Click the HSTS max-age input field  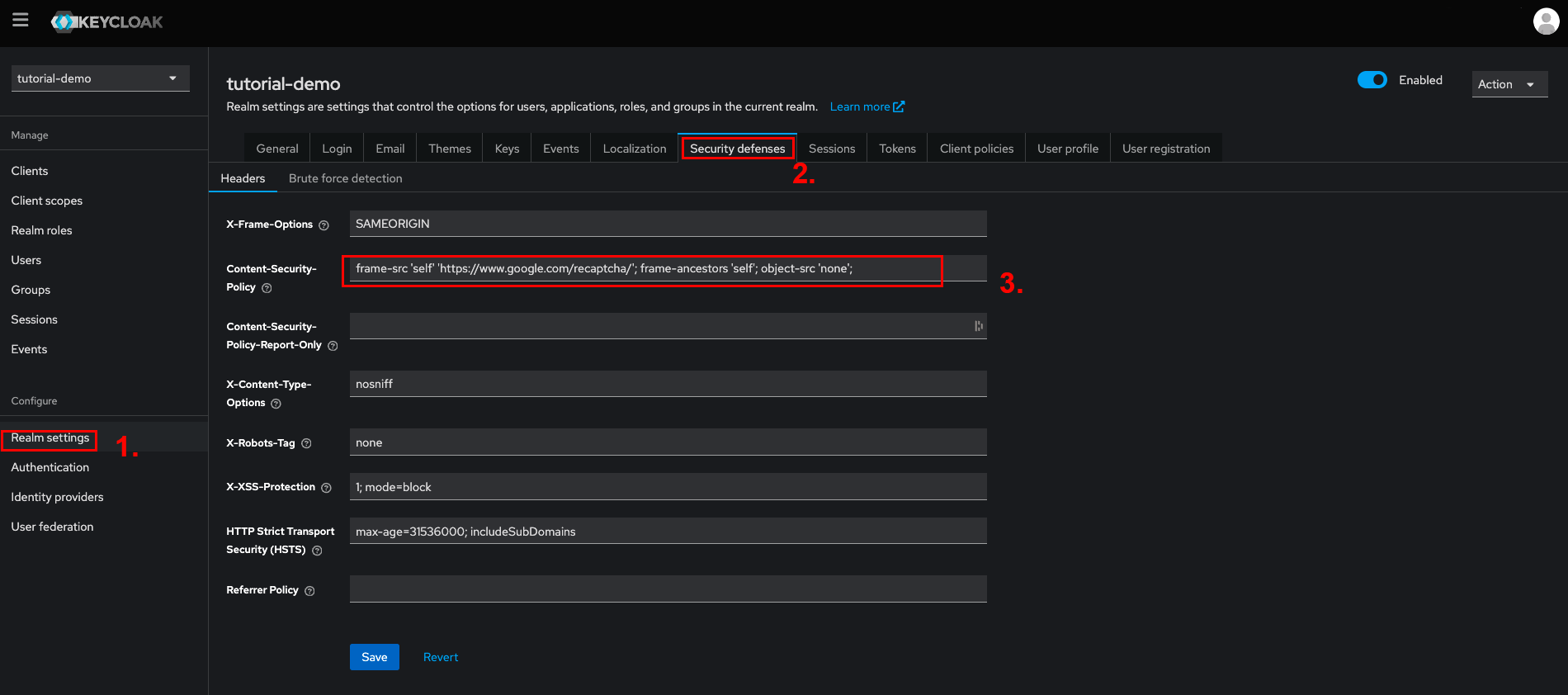668,532
